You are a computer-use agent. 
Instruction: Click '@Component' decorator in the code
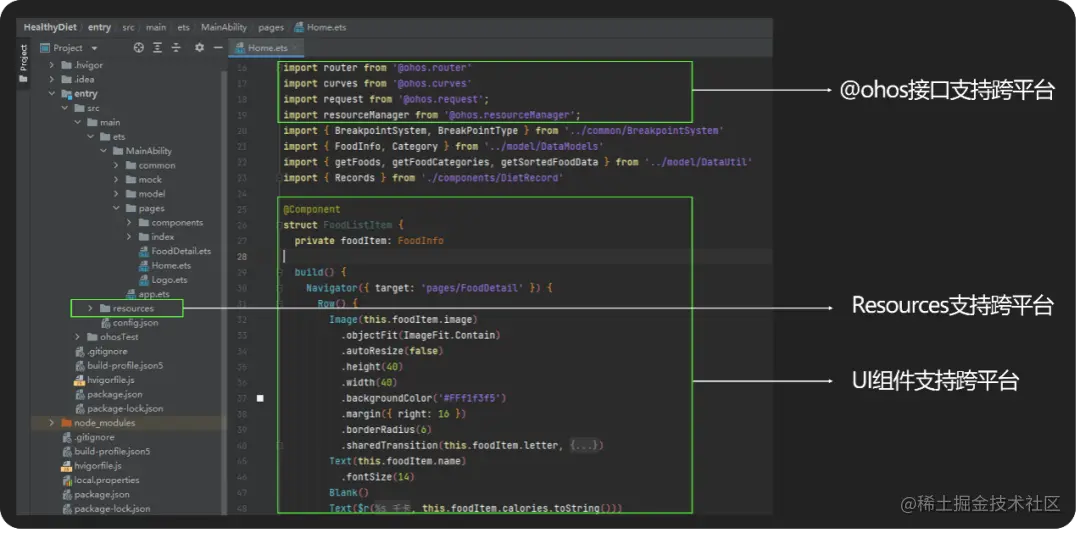coord(311,209)
